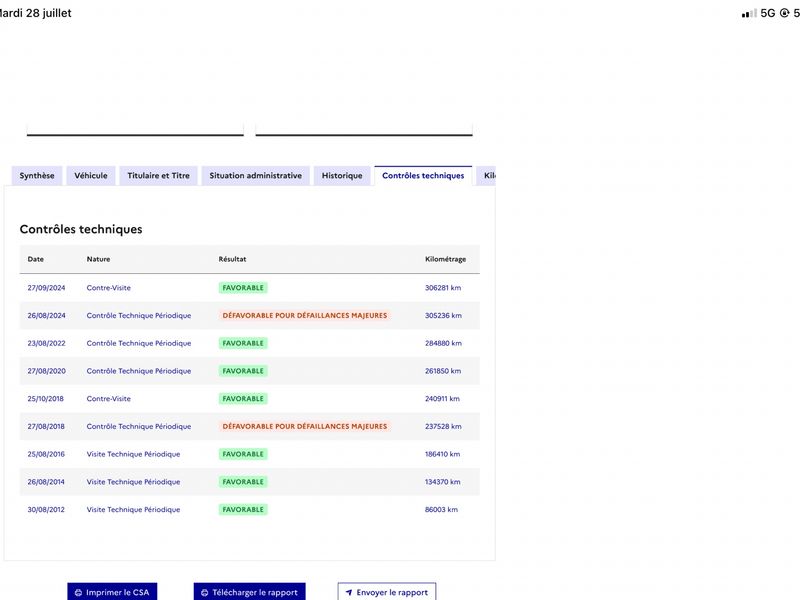Click the send arrow icon in Envoyer le rapport
The height and width of the screenshot is (600, 800).
coord(349,593)
